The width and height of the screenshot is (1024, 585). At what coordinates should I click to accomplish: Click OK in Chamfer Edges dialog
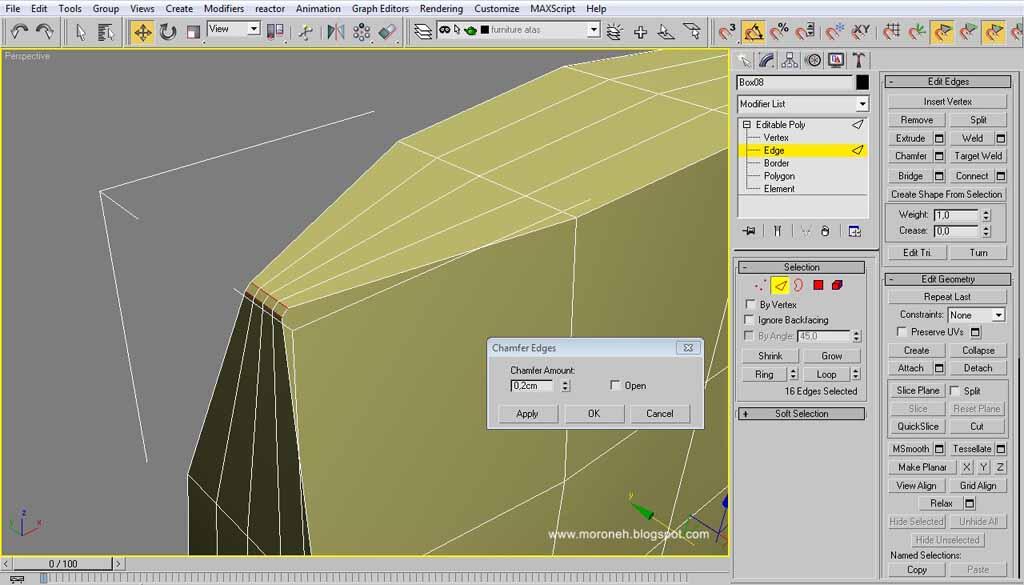(x=594, y=414)
